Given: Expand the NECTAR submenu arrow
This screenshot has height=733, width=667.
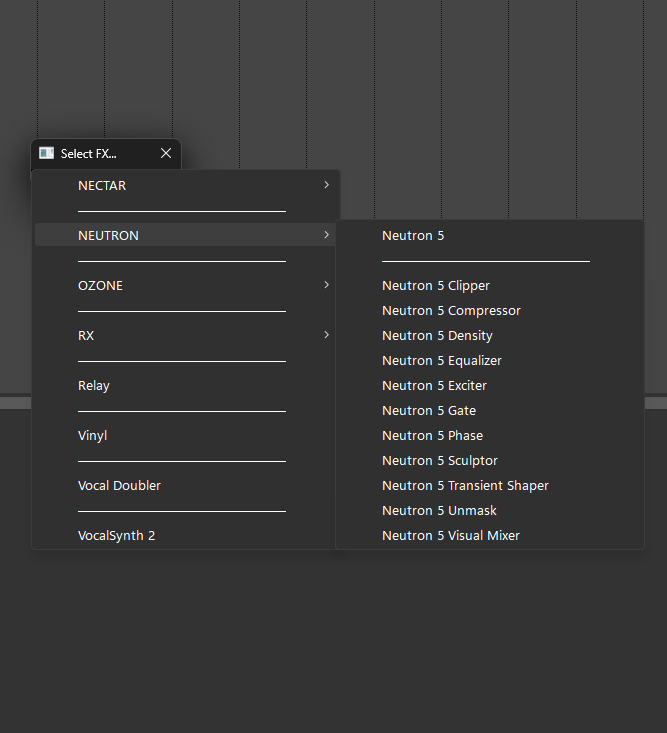Looking at the screenshot, I should (326, 185).
